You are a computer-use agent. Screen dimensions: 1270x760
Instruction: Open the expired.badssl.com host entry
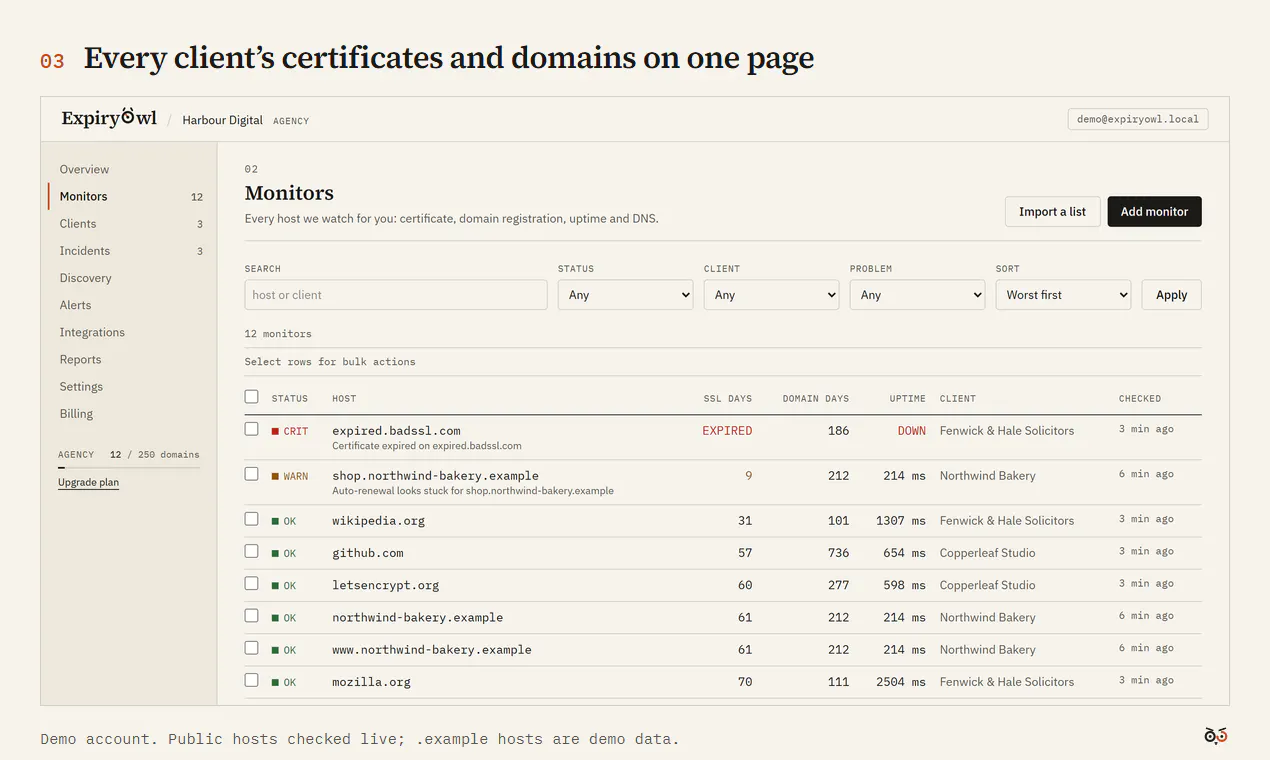pyautogui.click(x=396, y=431)
